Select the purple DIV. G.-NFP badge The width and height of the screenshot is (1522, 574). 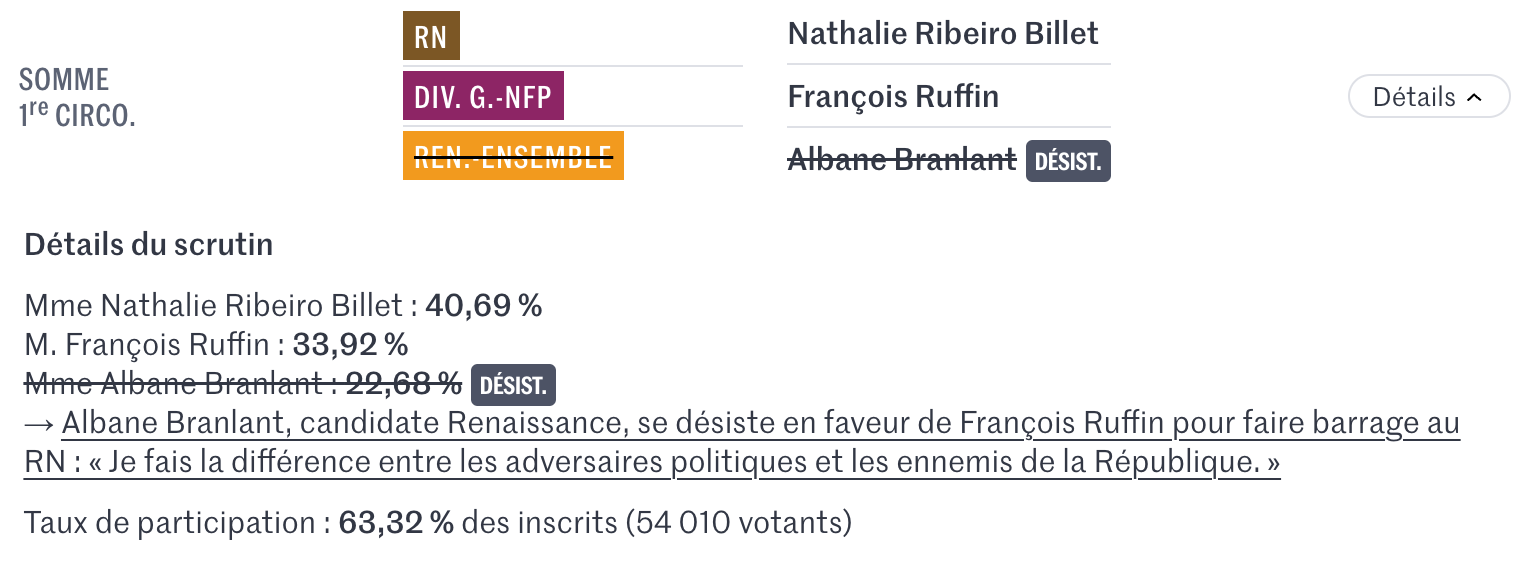[484, 96]
